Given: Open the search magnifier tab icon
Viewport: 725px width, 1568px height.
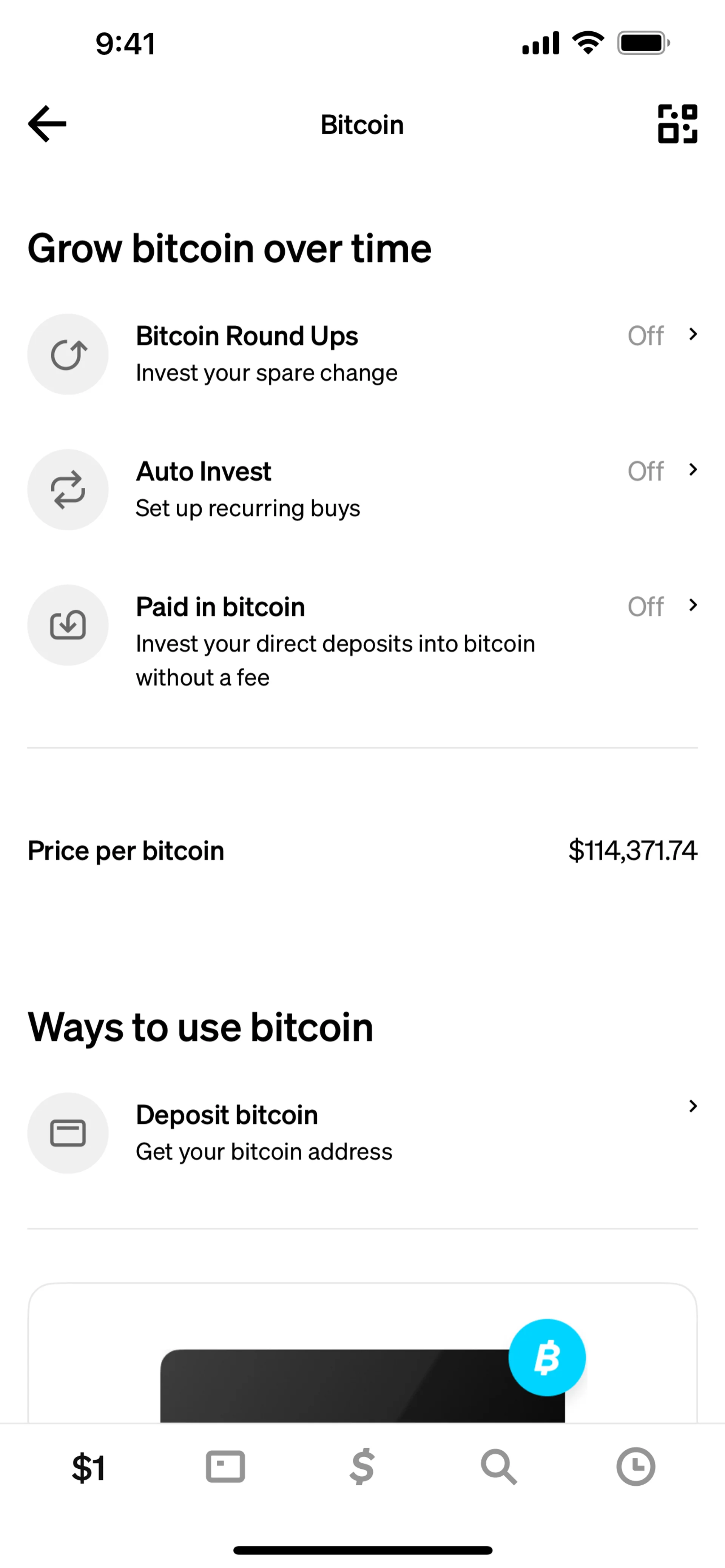Looking at the screenshot, I should point(498,1467).
